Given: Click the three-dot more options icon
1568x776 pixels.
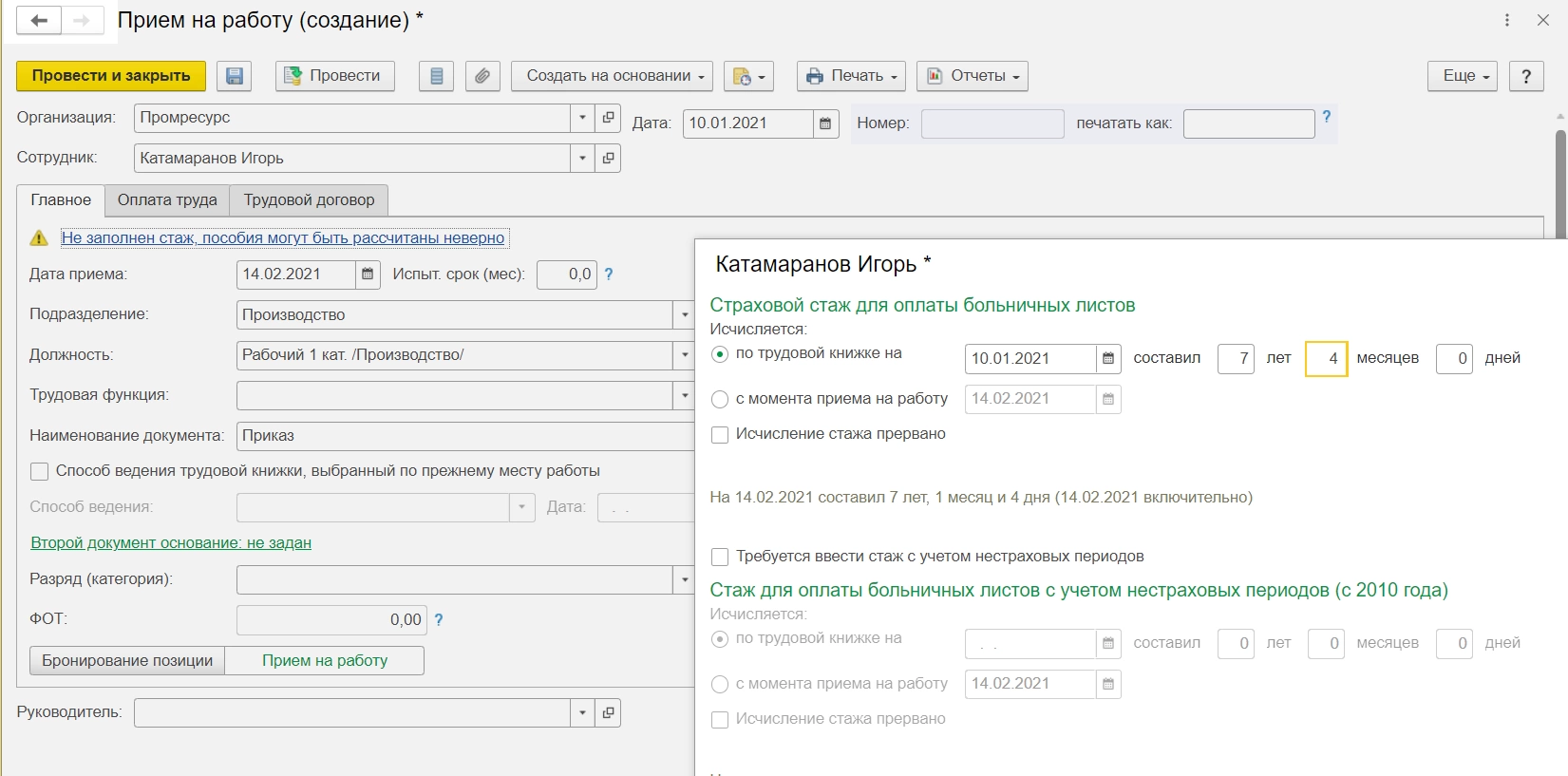Looking at the screenshot, I should (1507, 20).
